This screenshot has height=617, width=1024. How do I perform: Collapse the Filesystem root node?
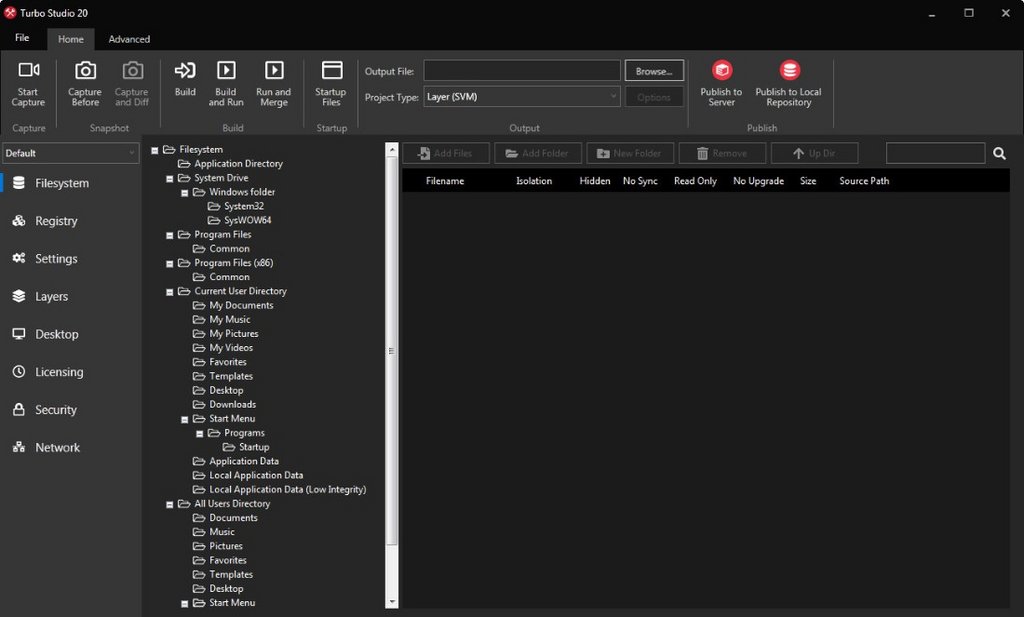[x=155, y=150]
